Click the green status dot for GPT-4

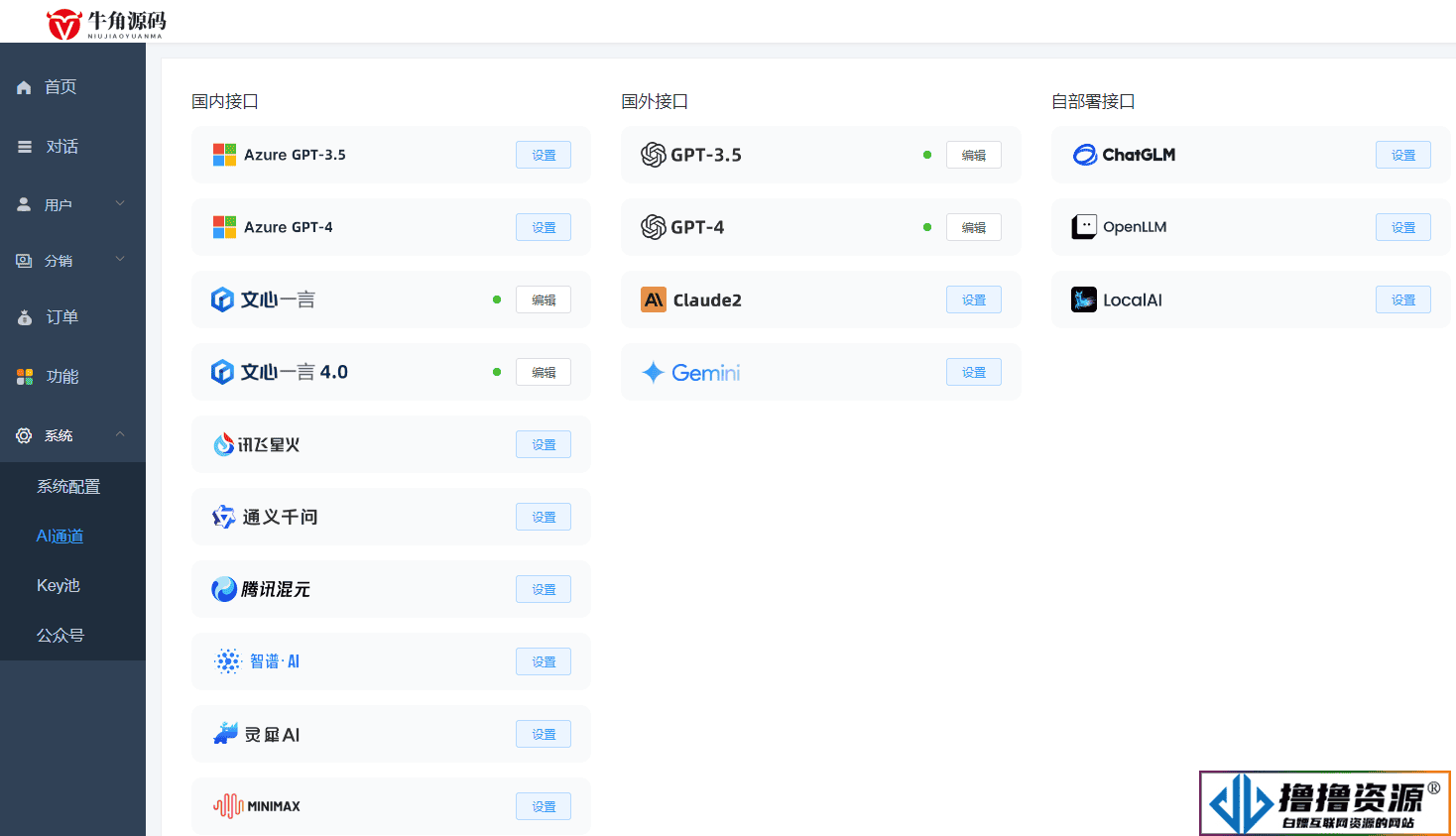tap(927, 227)
